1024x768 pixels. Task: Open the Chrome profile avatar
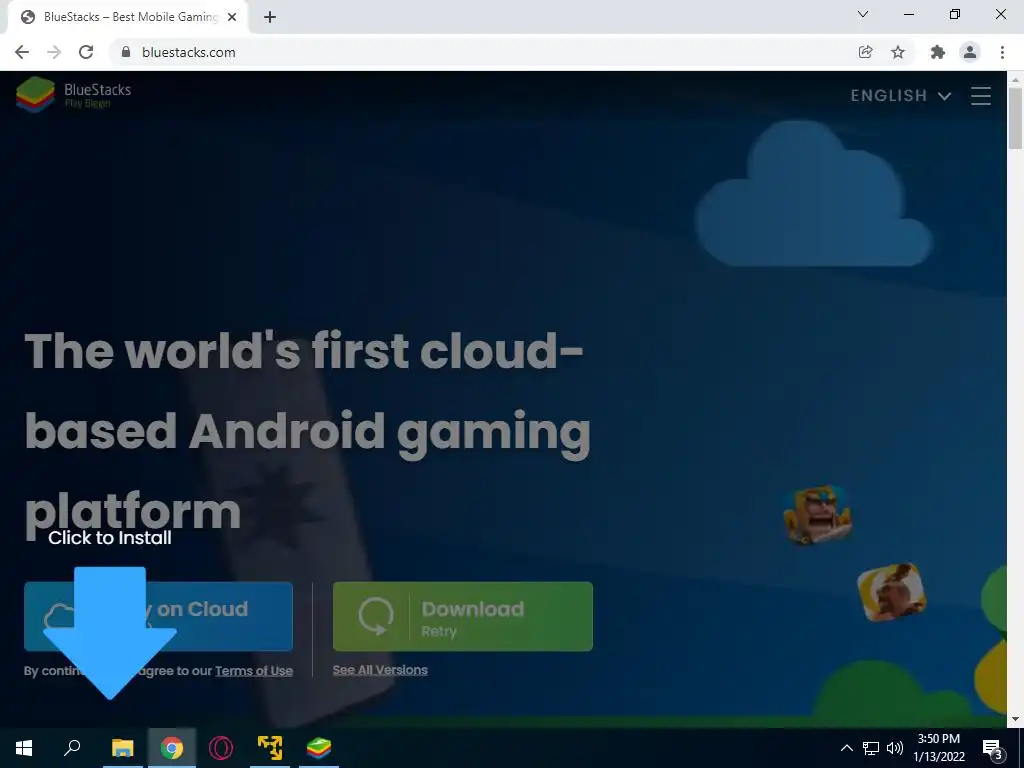970,52
